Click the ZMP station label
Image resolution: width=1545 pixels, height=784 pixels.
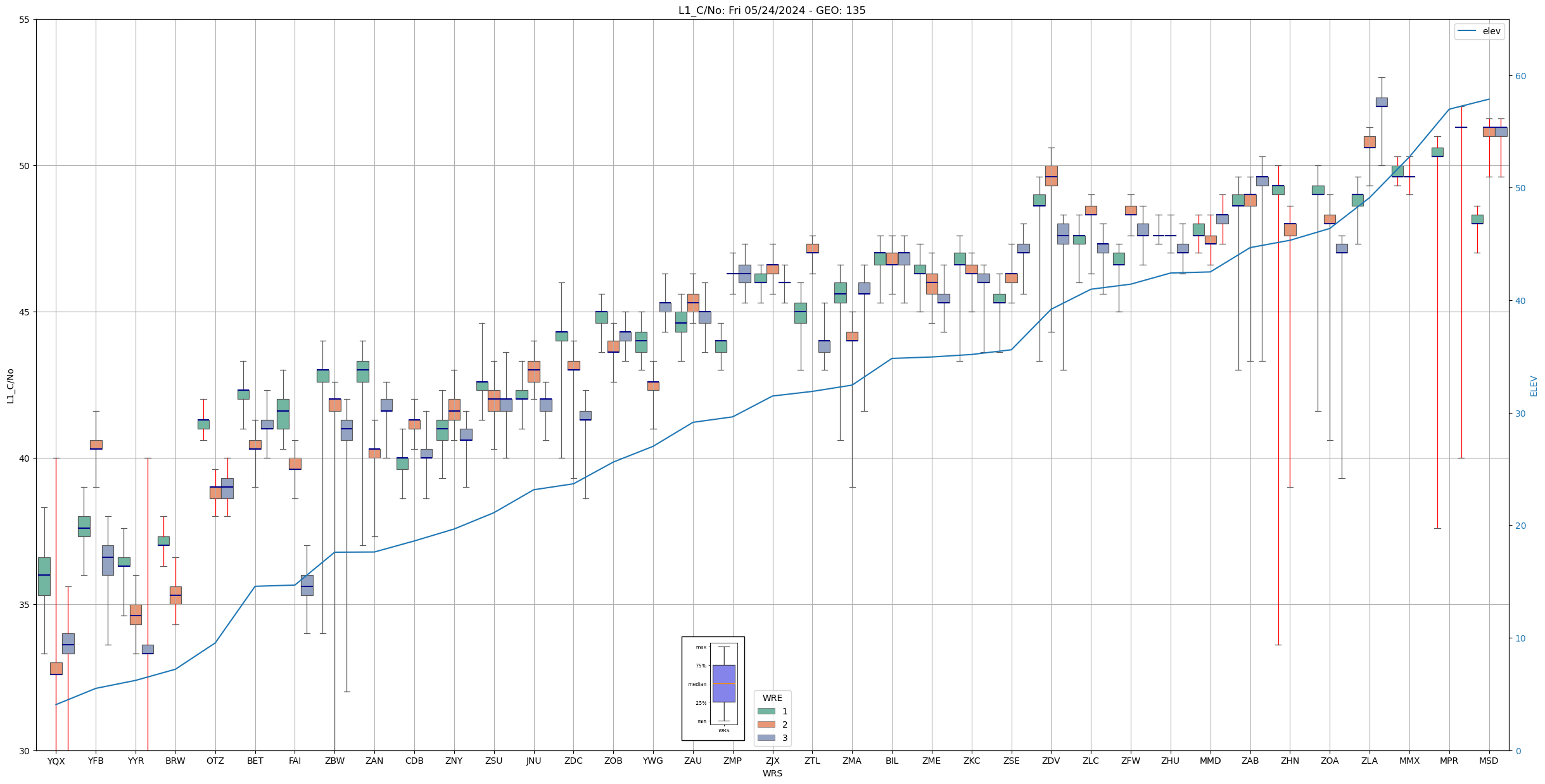[733, 761]
